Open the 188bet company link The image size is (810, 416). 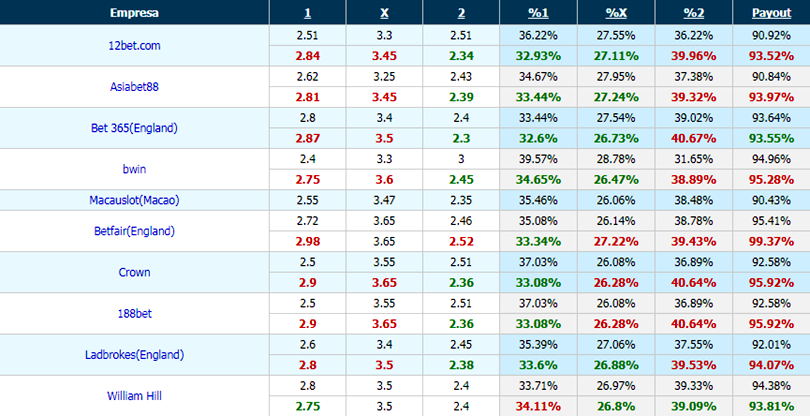pos(134,314)
